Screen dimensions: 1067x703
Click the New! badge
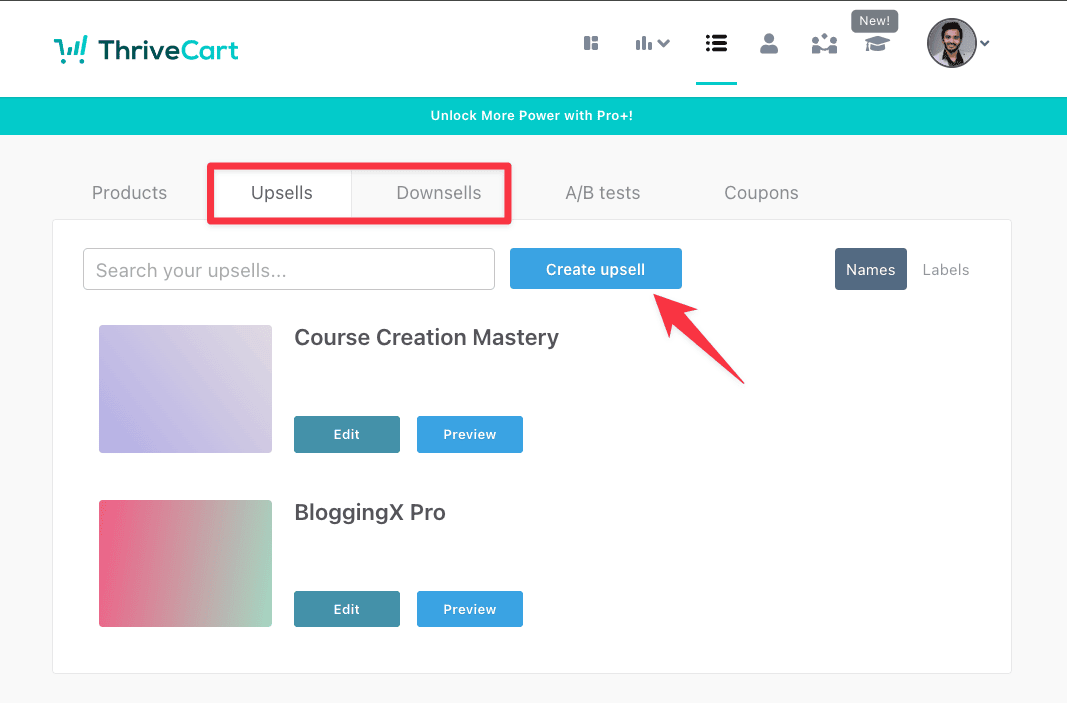click(x=874, y=21)
